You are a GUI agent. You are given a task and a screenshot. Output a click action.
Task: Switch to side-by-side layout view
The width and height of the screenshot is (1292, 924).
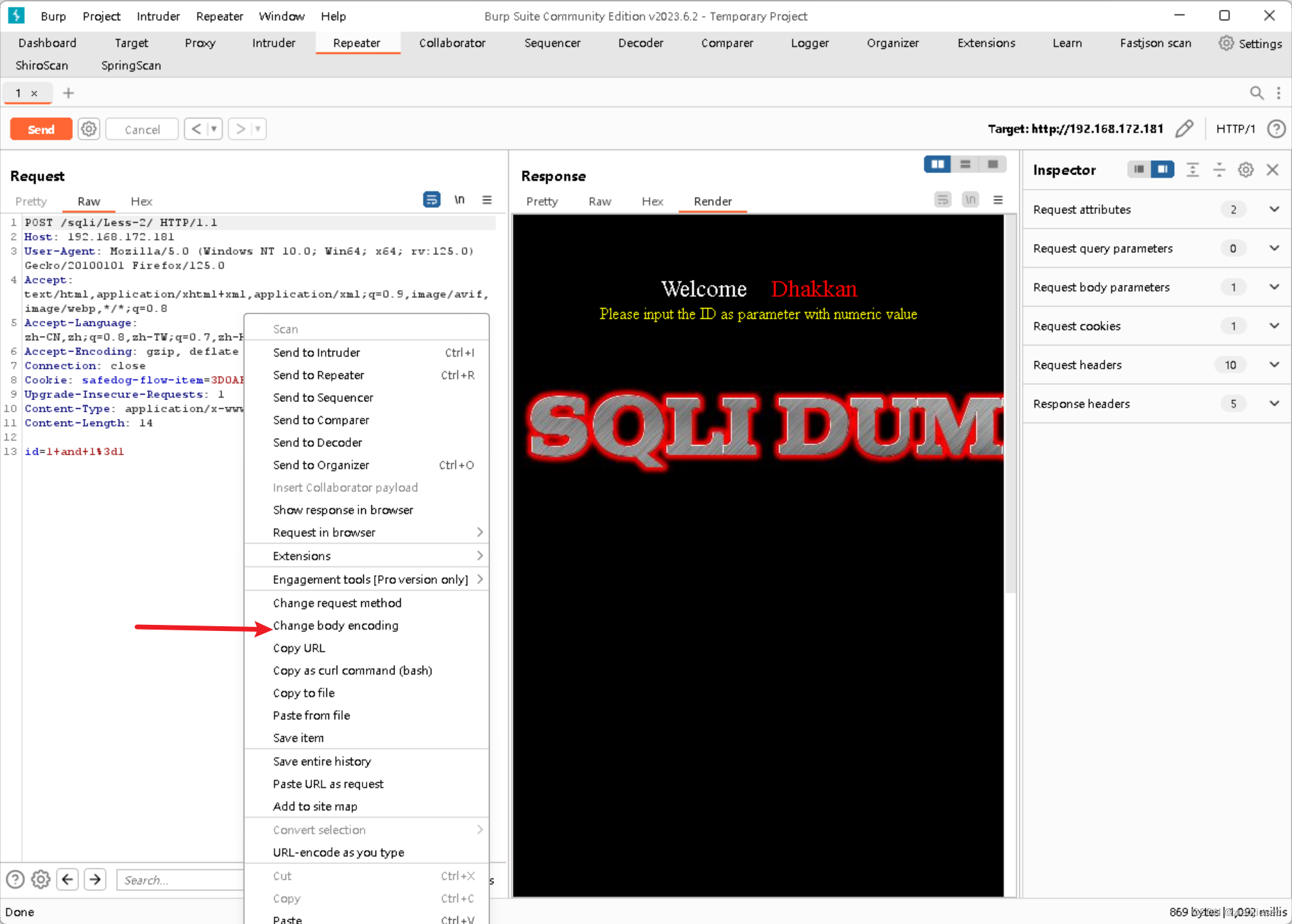[x=938, y=164]
